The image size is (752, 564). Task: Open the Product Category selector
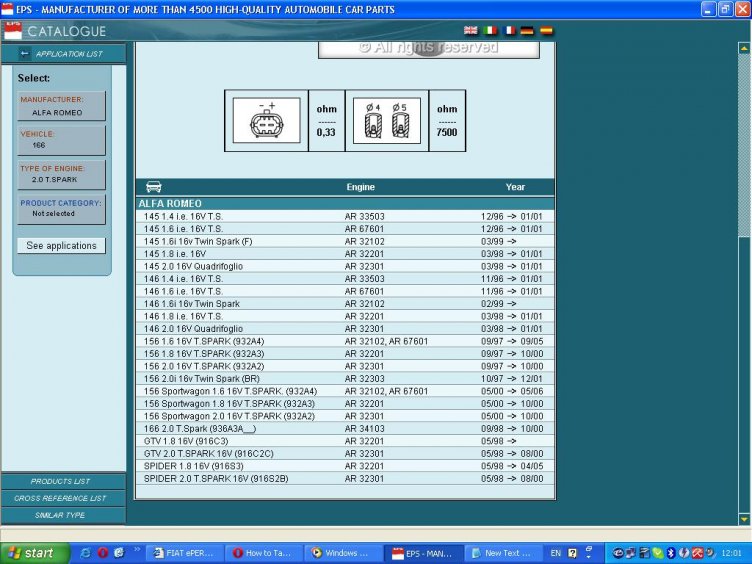(x=61, y=208)
